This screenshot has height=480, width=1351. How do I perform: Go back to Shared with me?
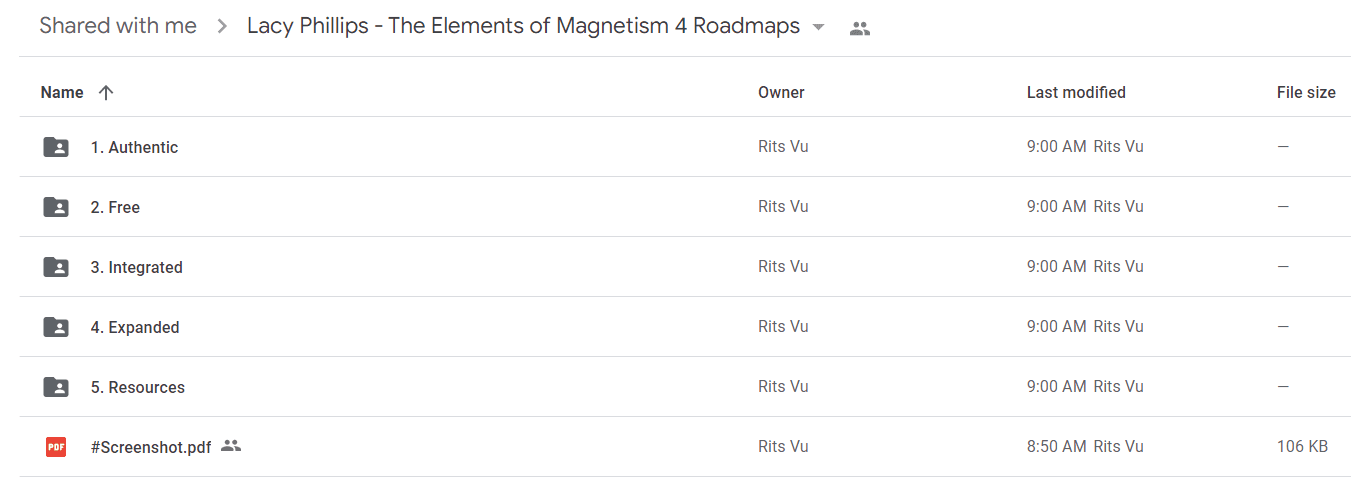pos(118,26)
